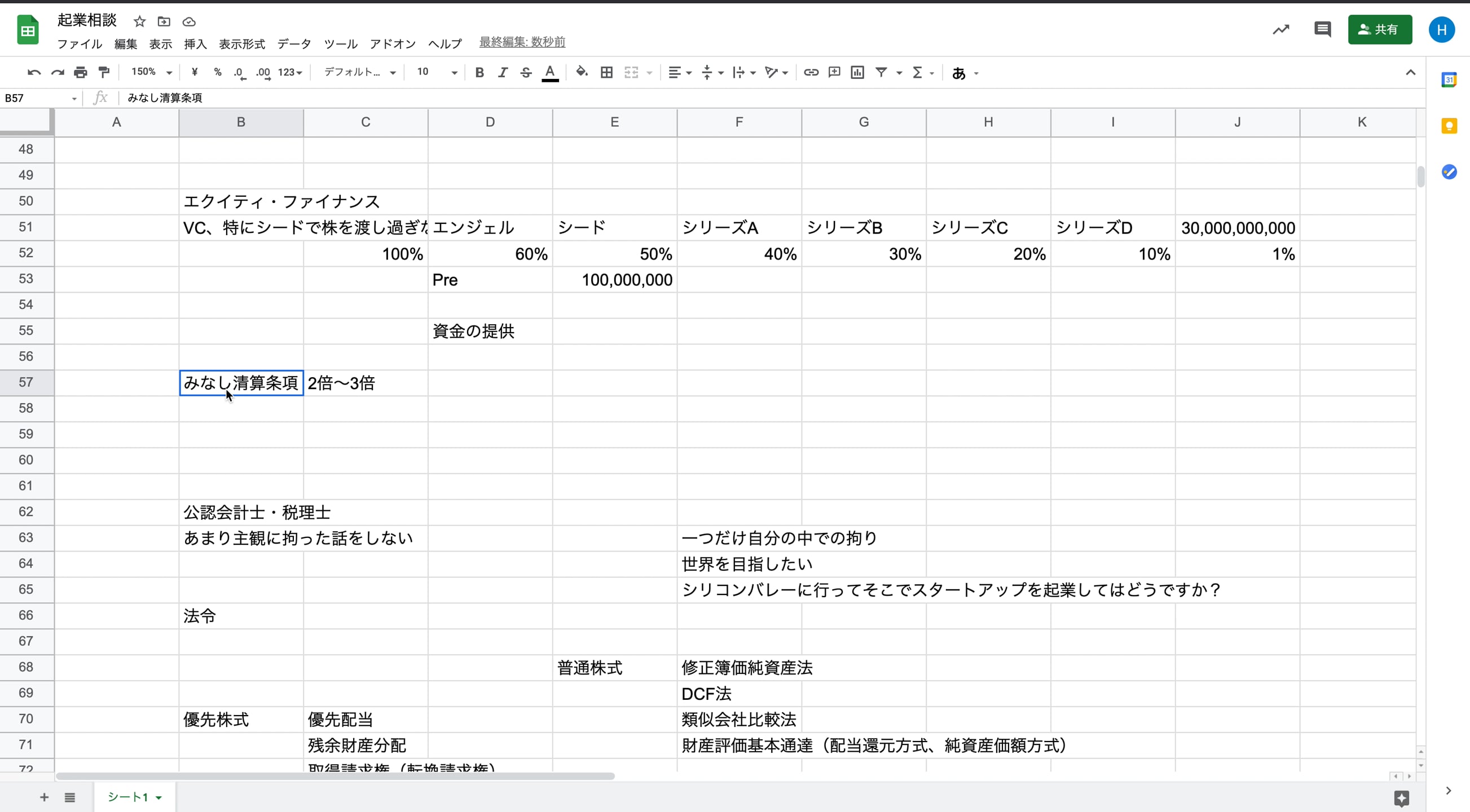This screenshot has width=1470, height=812.
Task: Toggle bold formatting
Action: tap(479, 73)
